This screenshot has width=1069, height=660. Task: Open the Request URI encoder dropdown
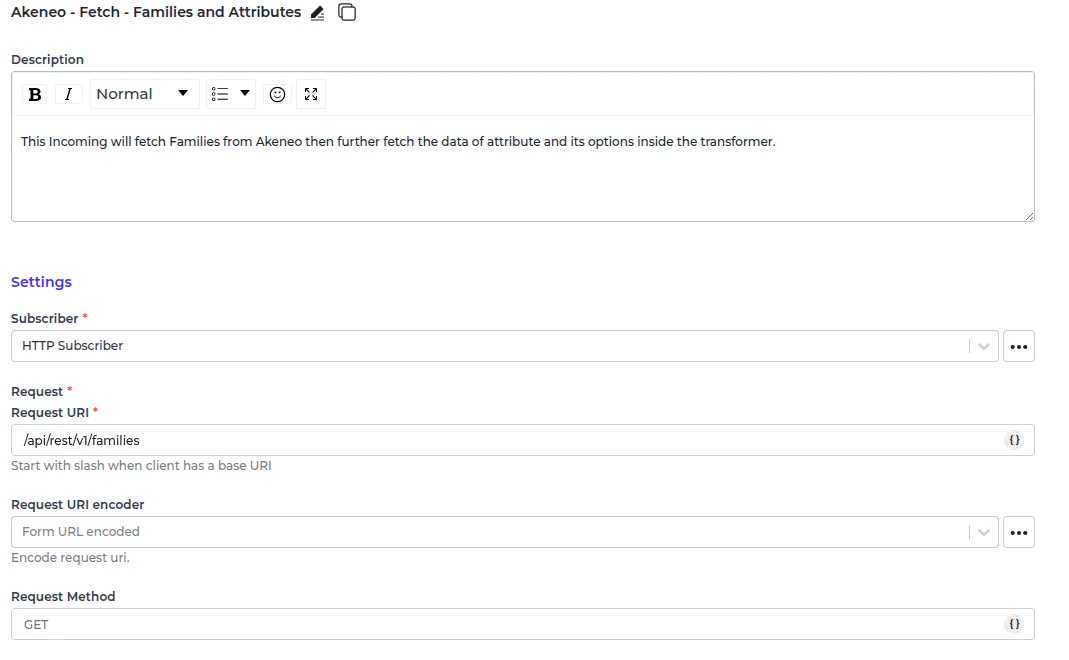coord(505,532)
